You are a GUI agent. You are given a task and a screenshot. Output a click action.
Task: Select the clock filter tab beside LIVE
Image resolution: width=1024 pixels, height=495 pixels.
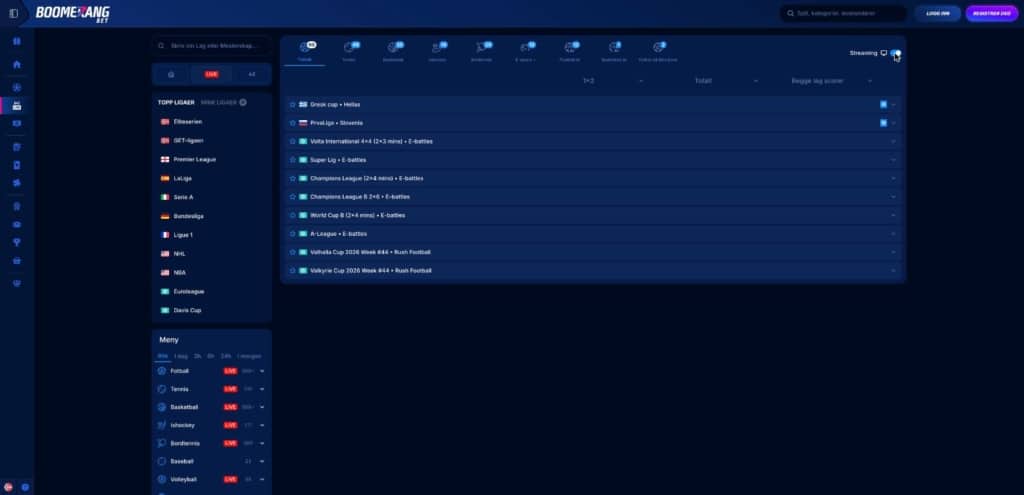(x=171, y=74)
